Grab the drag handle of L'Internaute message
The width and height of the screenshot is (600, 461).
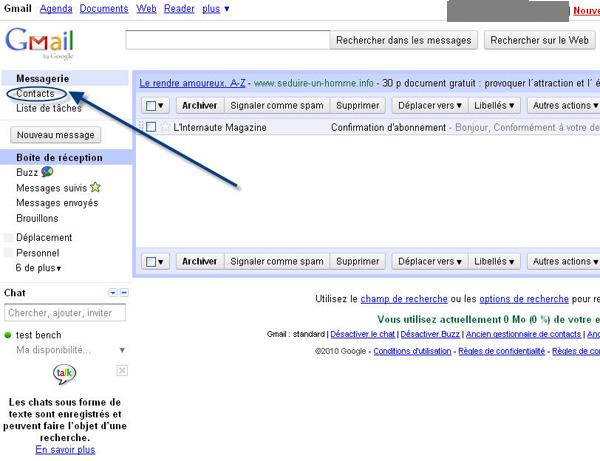141,127
